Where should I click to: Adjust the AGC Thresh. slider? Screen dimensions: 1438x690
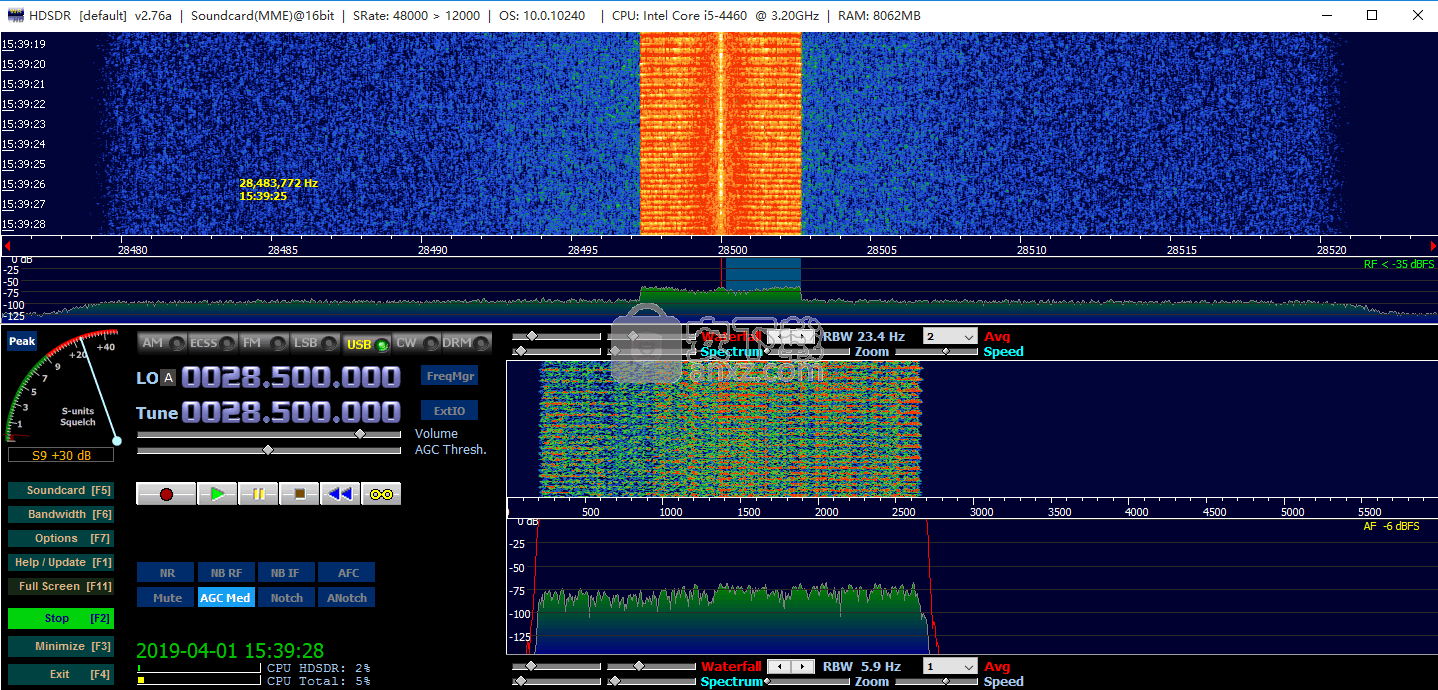click(x=268, y=450)
